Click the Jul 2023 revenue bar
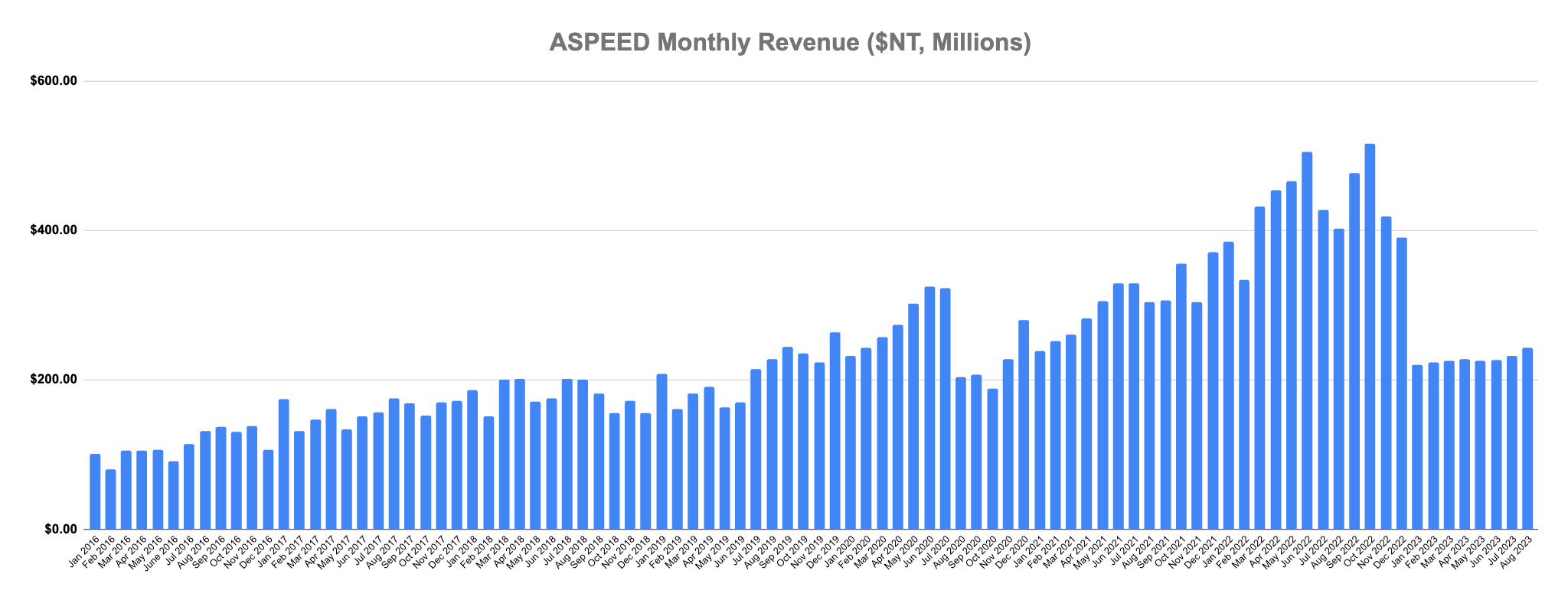 1511,442
